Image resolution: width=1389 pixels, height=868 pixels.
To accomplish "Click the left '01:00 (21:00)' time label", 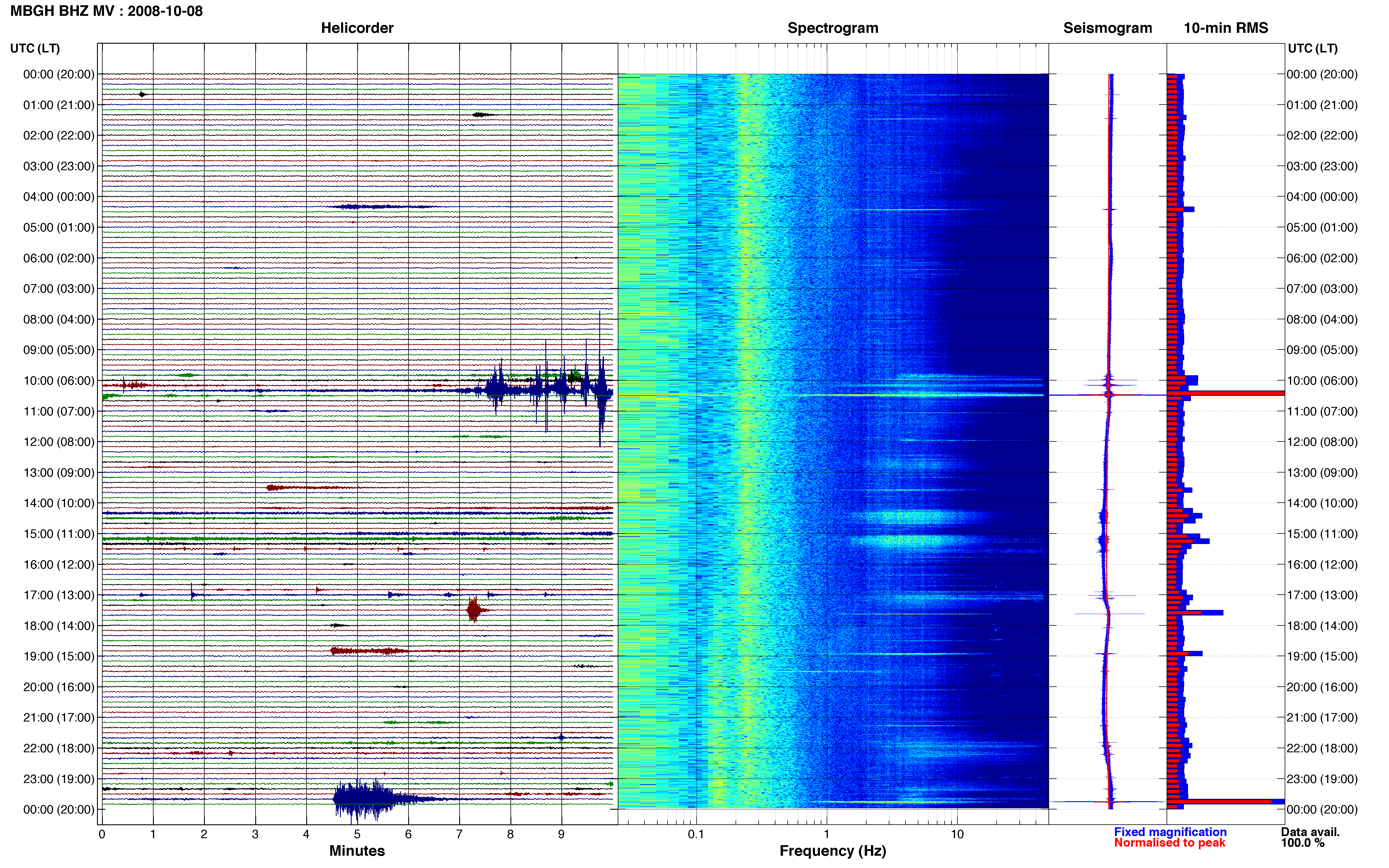I will click(59, 105).
